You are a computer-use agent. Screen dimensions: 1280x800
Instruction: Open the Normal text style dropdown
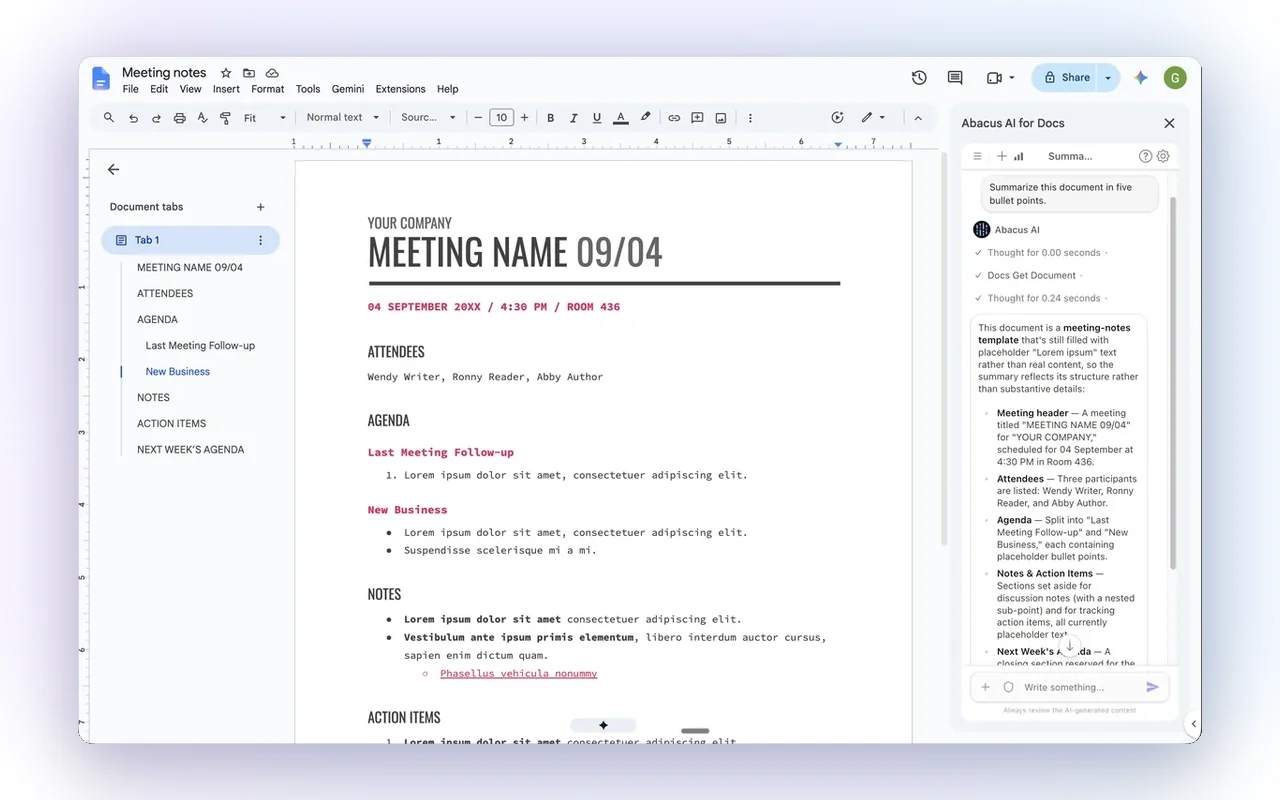coord(341,118)
